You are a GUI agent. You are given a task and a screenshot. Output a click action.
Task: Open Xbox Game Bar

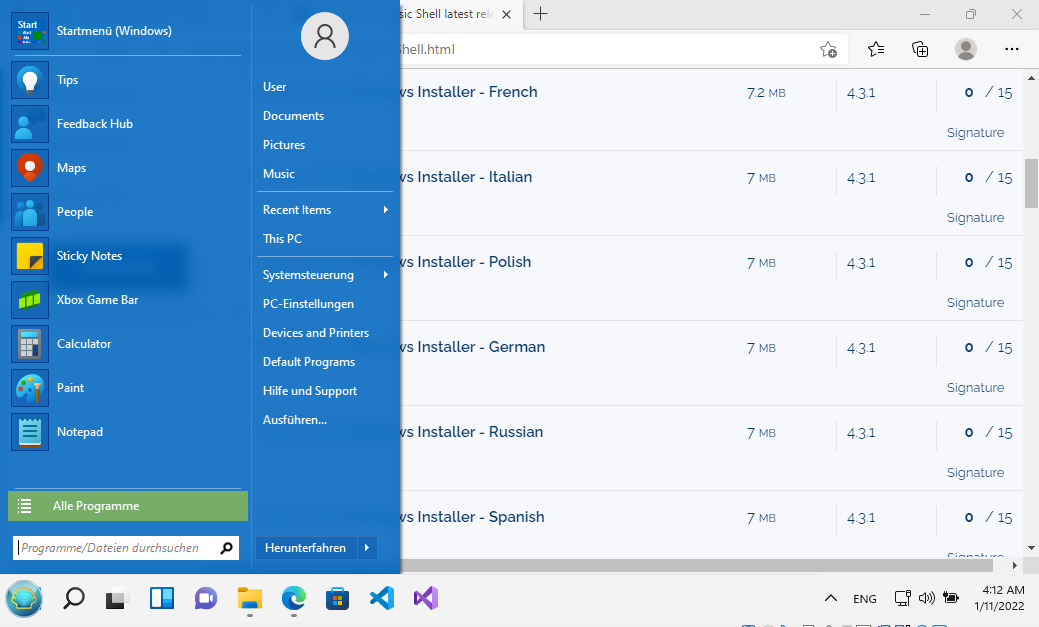[x=126, y=300]
